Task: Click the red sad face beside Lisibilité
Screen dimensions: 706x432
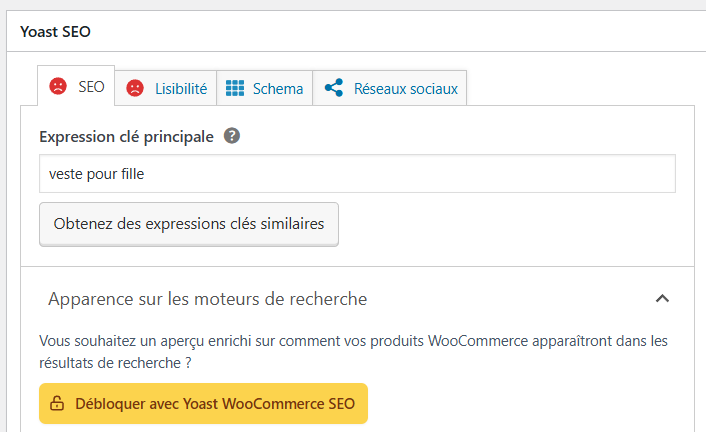Action: (135, 88)
